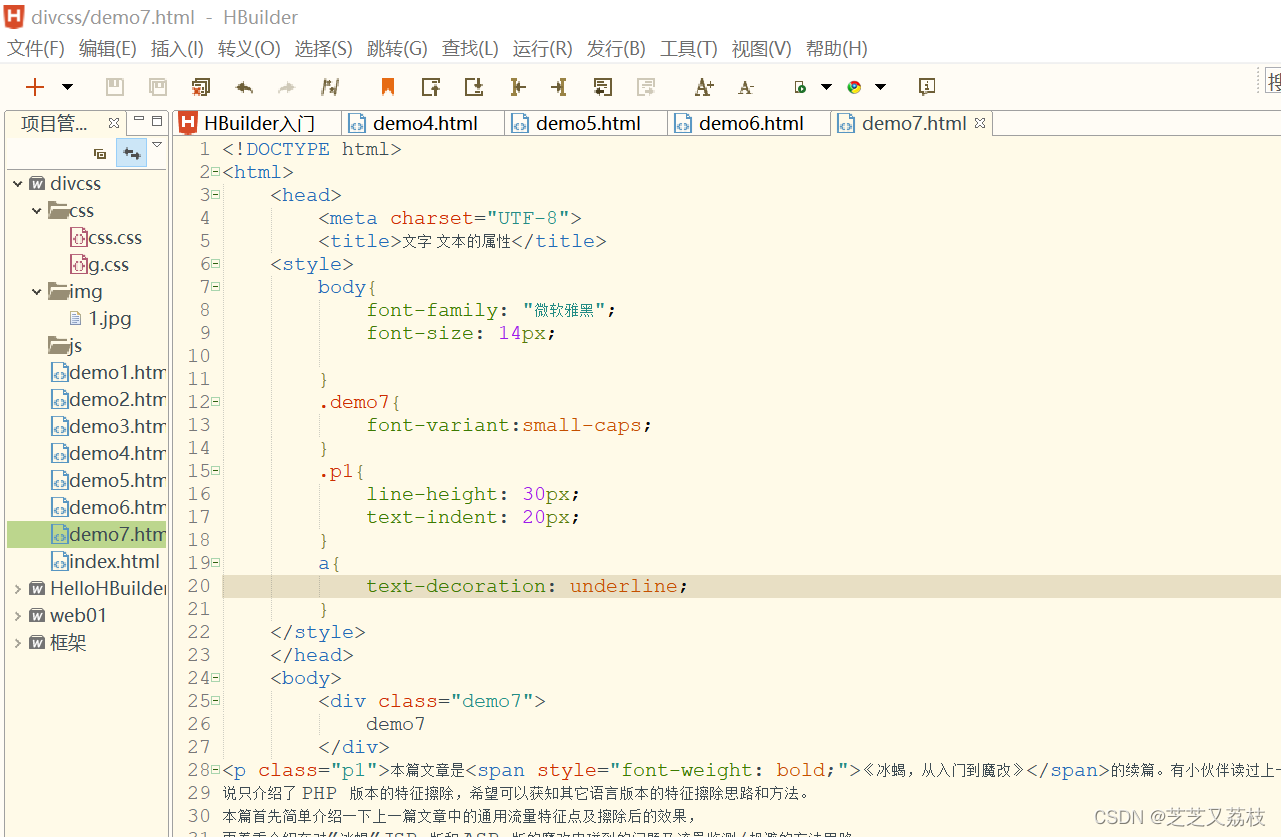Open the dropdown arrow beside the New icon
This screenshot has height=837, width=1281.
(x=67, y=87)
